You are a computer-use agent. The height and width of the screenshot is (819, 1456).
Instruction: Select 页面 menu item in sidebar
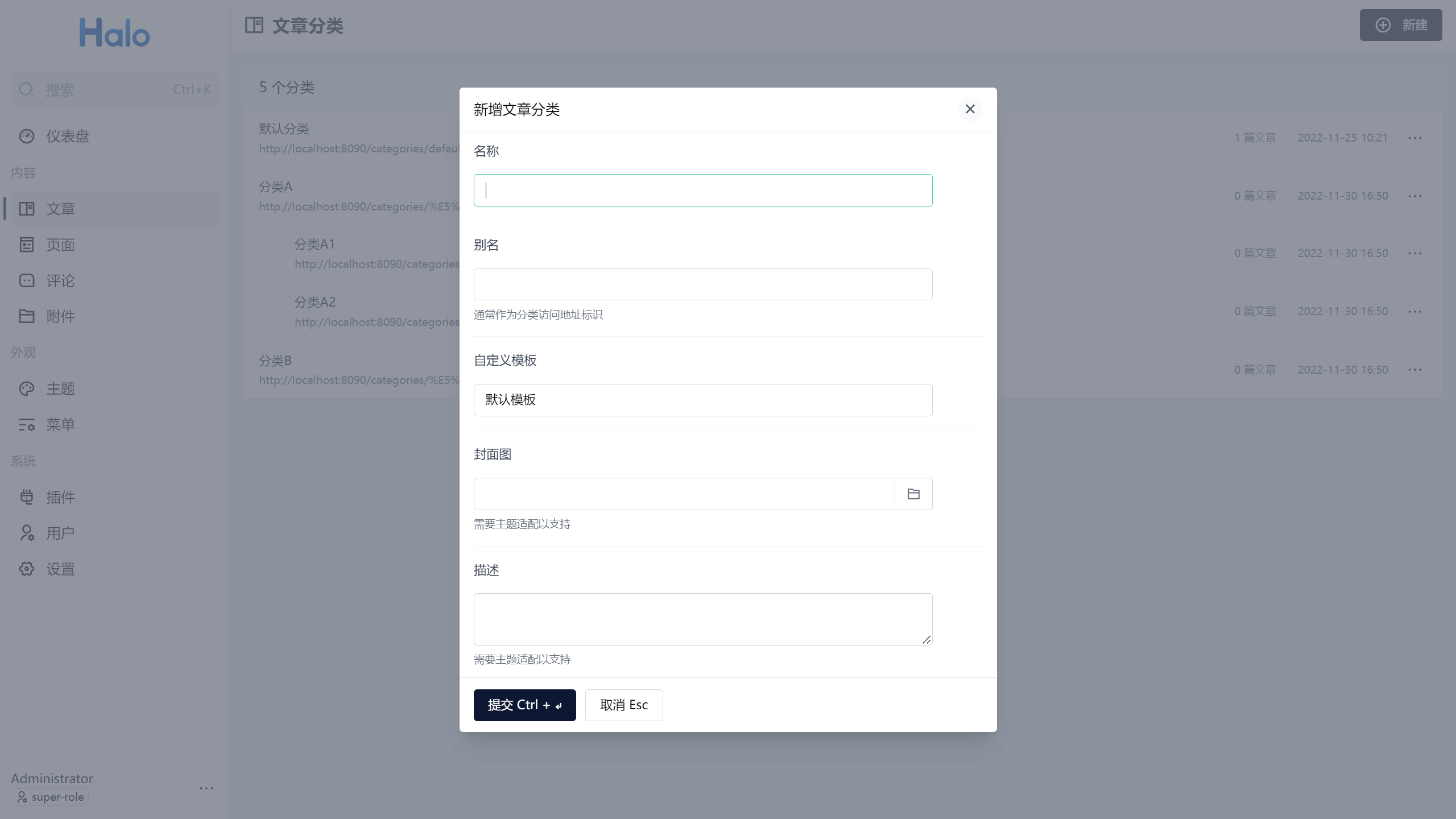(114, 245)
